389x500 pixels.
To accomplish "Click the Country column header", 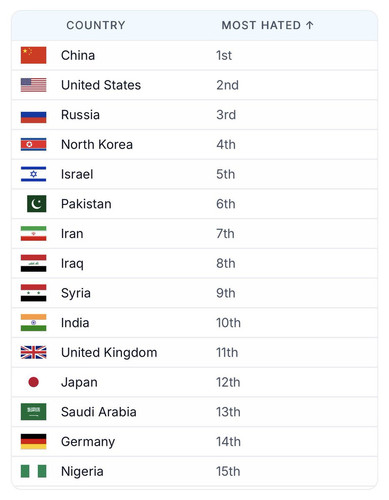I will click(96, 25).
